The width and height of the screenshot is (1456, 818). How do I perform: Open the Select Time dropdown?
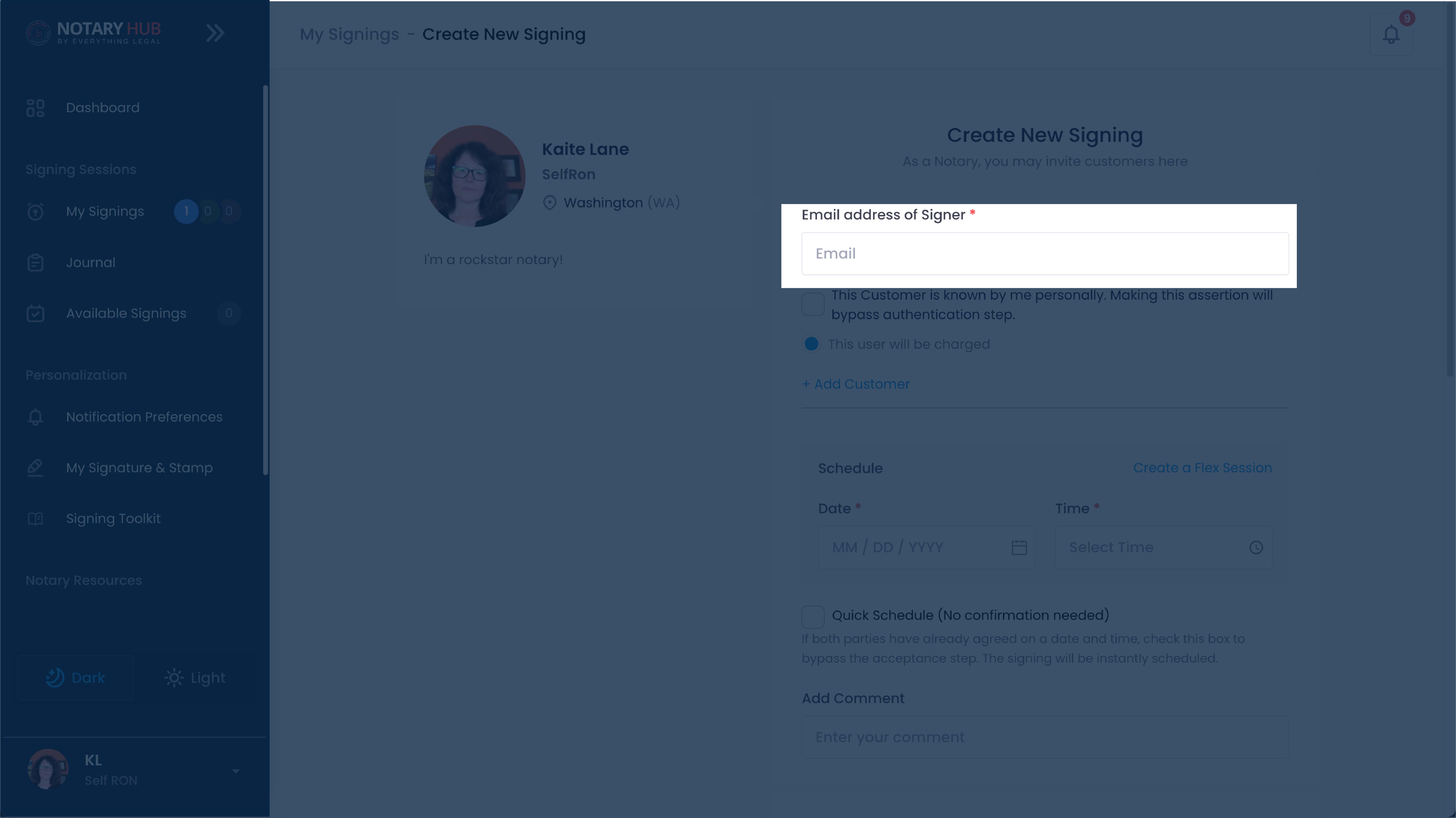[x=1163, y=547]
